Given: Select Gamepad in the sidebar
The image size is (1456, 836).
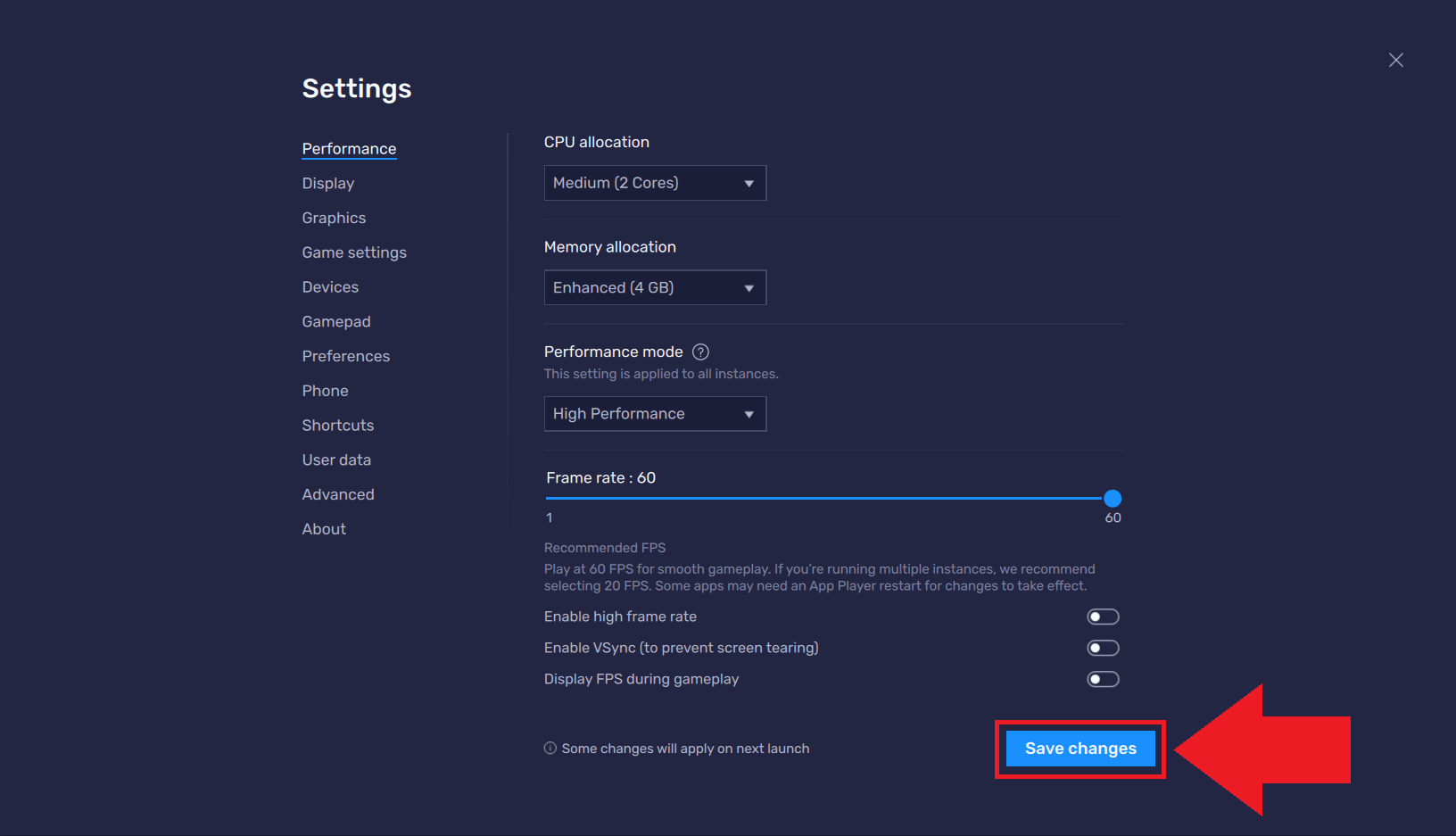Looking at the screenshot, I should [336, 321].
